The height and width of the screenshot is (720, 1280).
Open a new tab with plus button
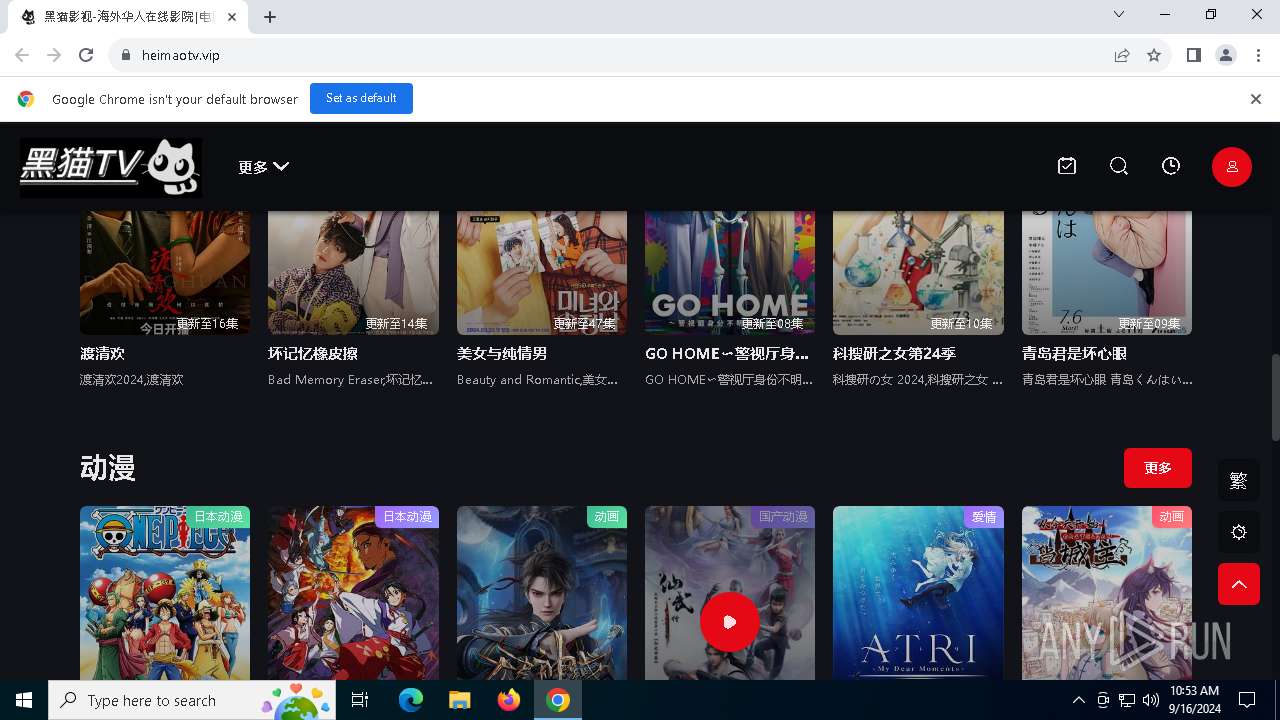pyautogui.click(x=270, y=17)
